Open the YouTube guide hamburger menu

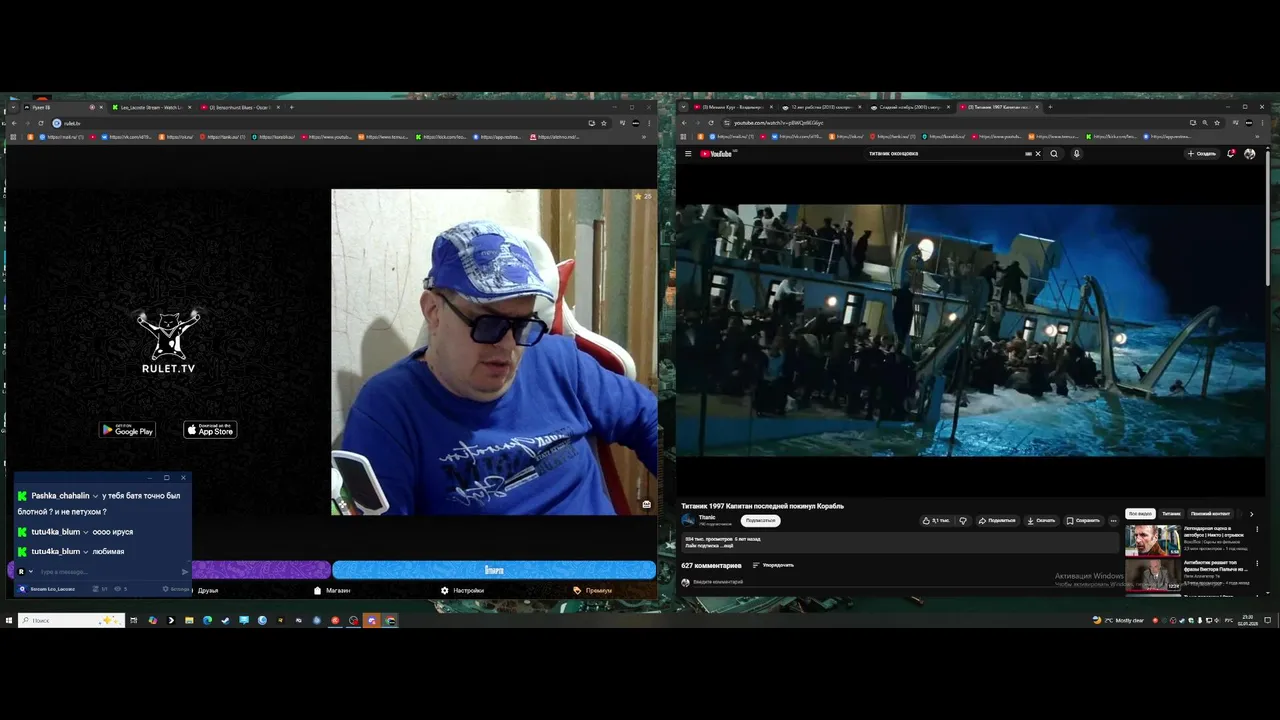pyautogui.click(x=688, y=154)
